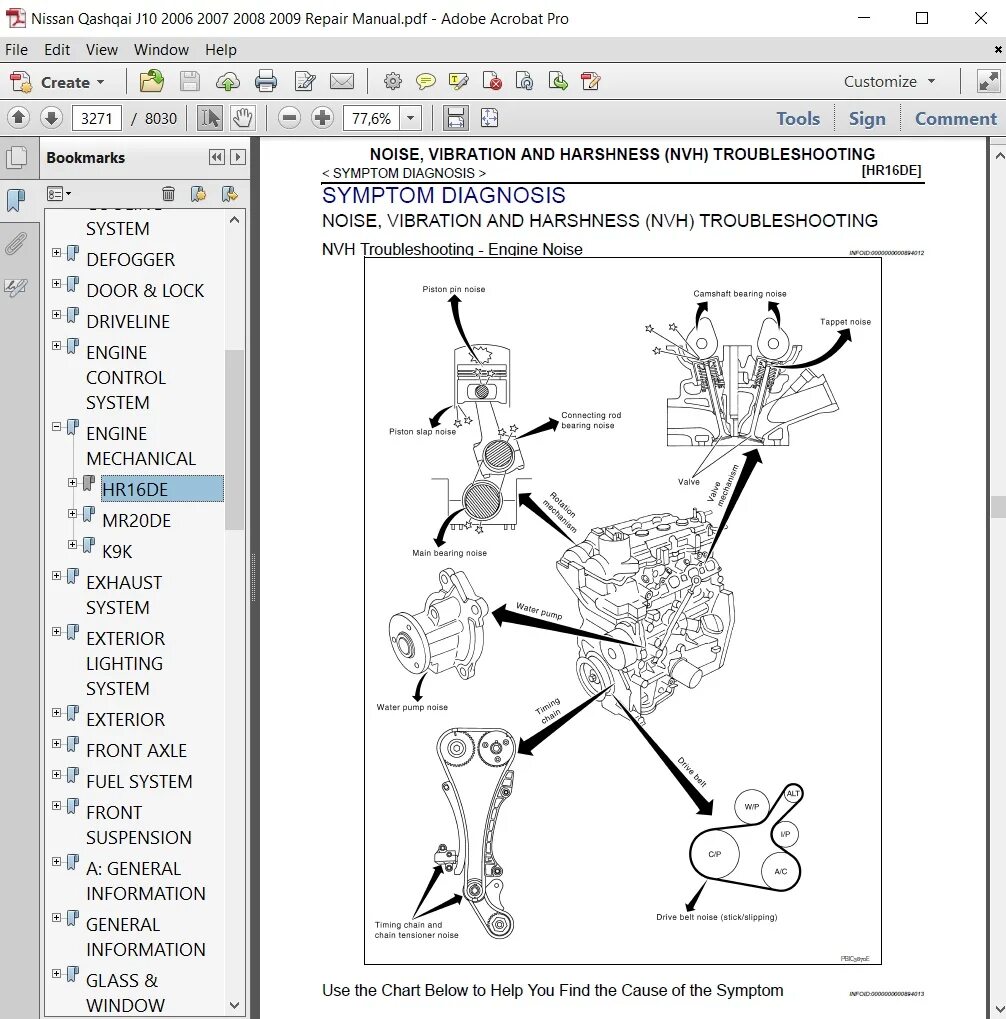Expand the DRIVELINE bookmark
Screen dimensions: 1006x1019
tap(57, 315)
